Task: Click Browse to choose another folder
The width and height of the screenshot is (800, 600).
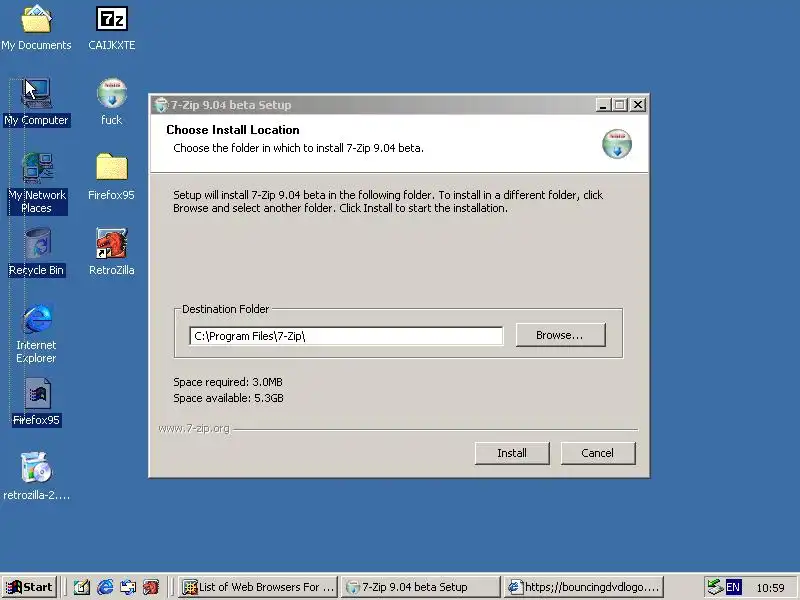Action: point(560,335)
